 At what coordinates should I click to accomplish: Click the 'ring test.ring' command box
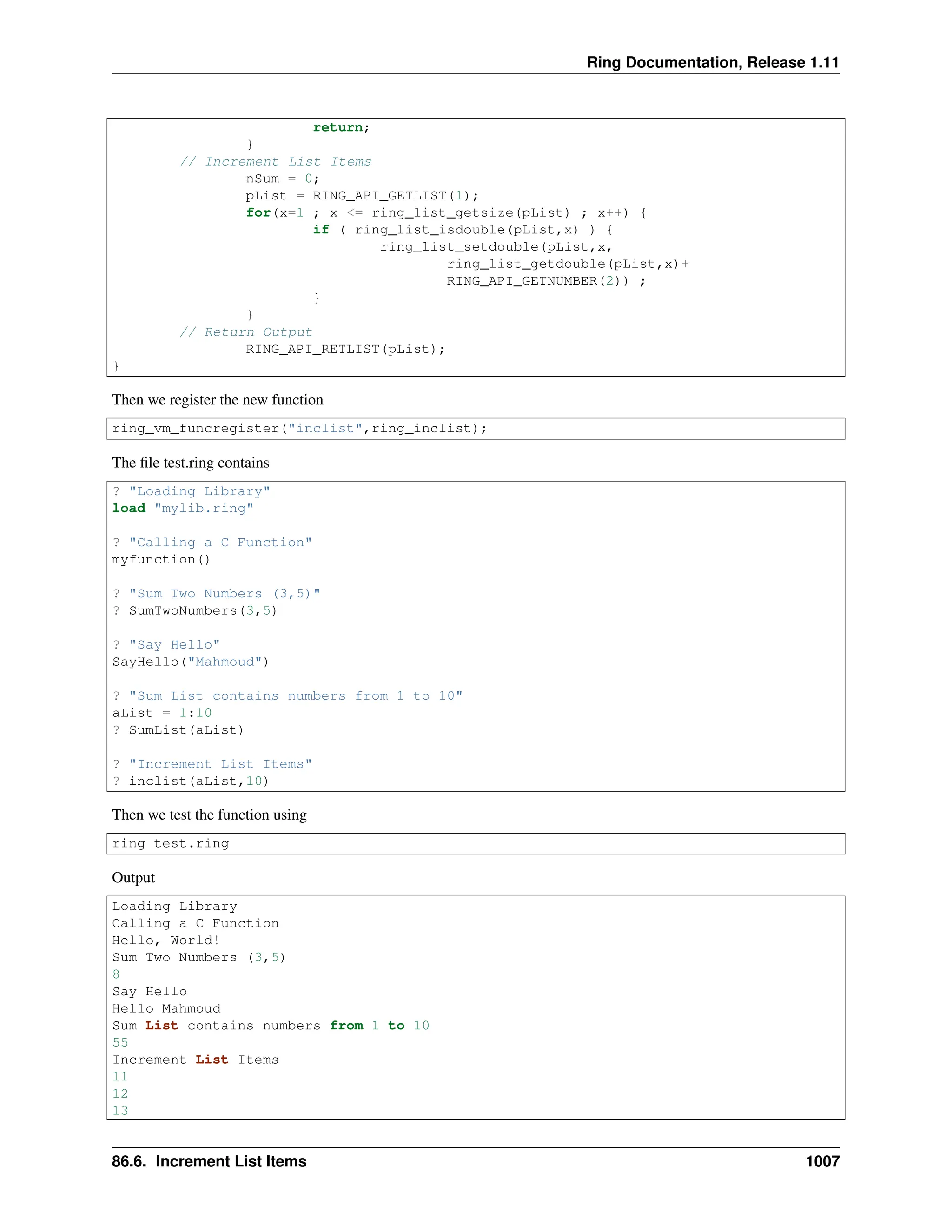tap(170, 844)
